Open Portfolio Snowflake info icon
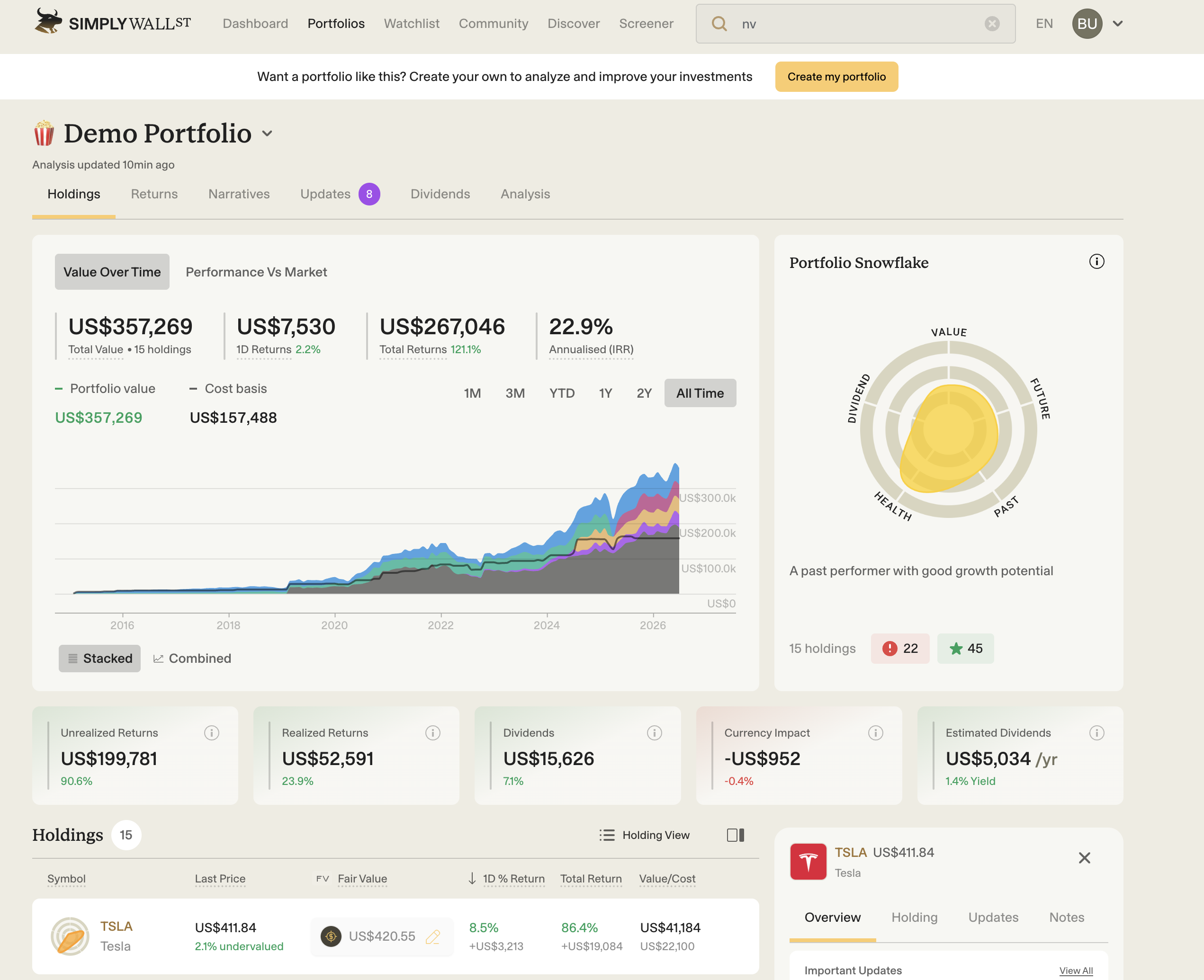 pos(1096,261)
